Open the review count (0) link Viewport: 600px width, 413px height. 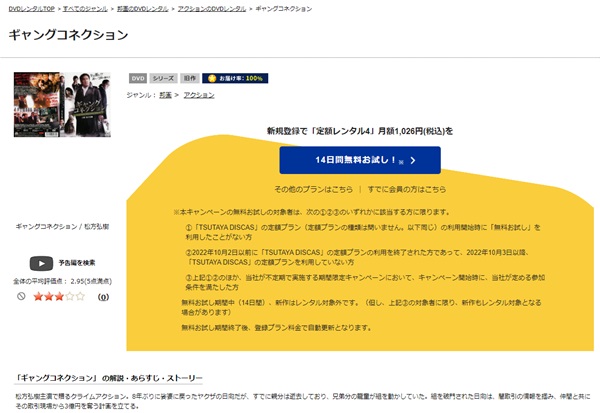[103, 297]
